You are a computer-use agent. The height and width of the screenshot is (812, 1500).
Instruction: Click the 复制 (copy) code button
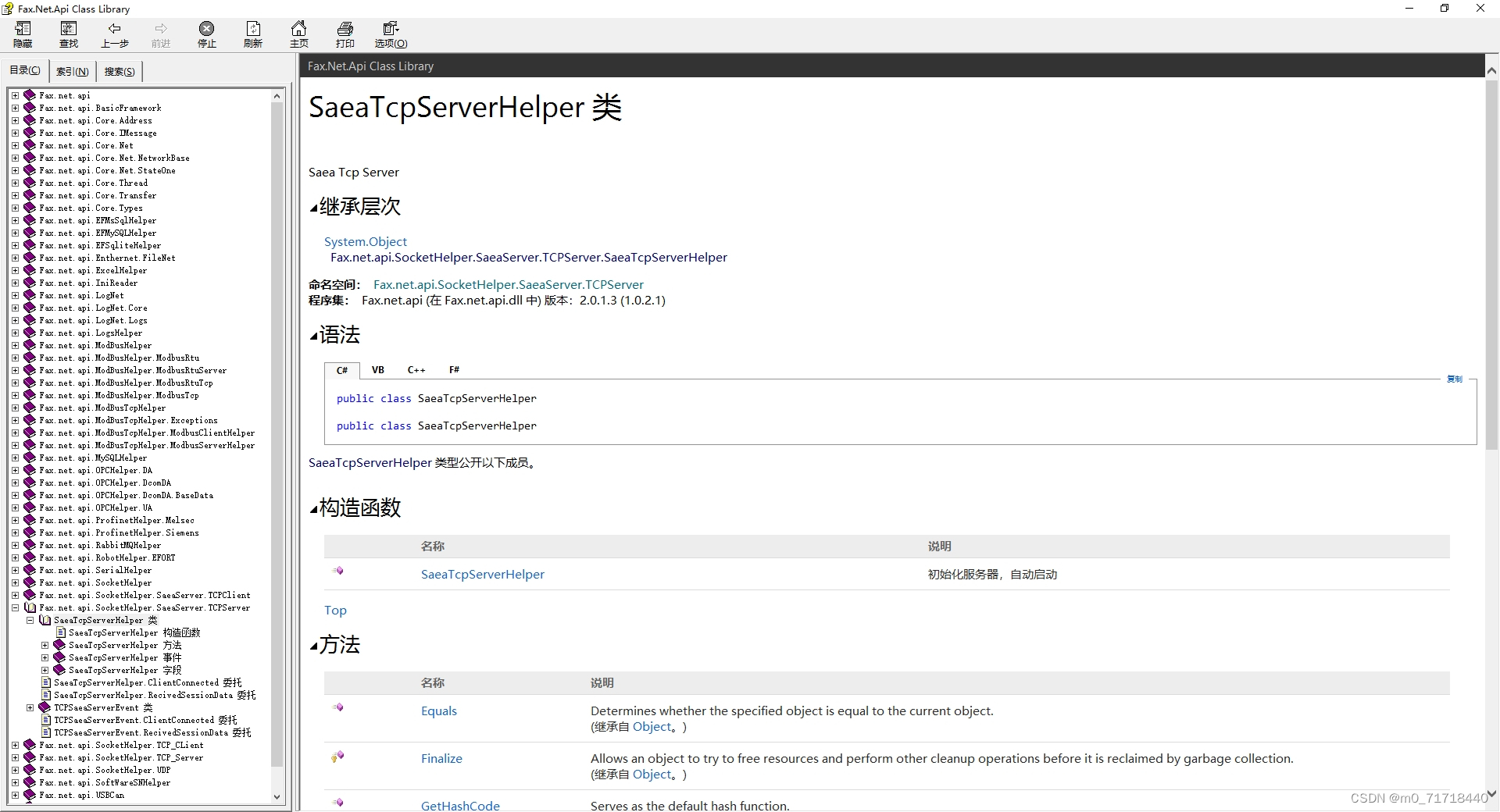pyautogui.click(x=1455, y=379)
